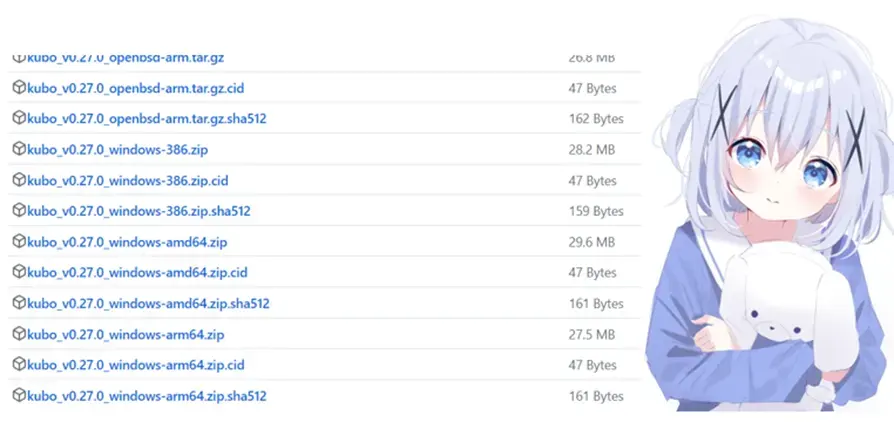Click the package icon beside openbsd-arm.tar.gz.sha512
Image resolution: width=894 pixels, height=422 pixels.
click(19, 119)
